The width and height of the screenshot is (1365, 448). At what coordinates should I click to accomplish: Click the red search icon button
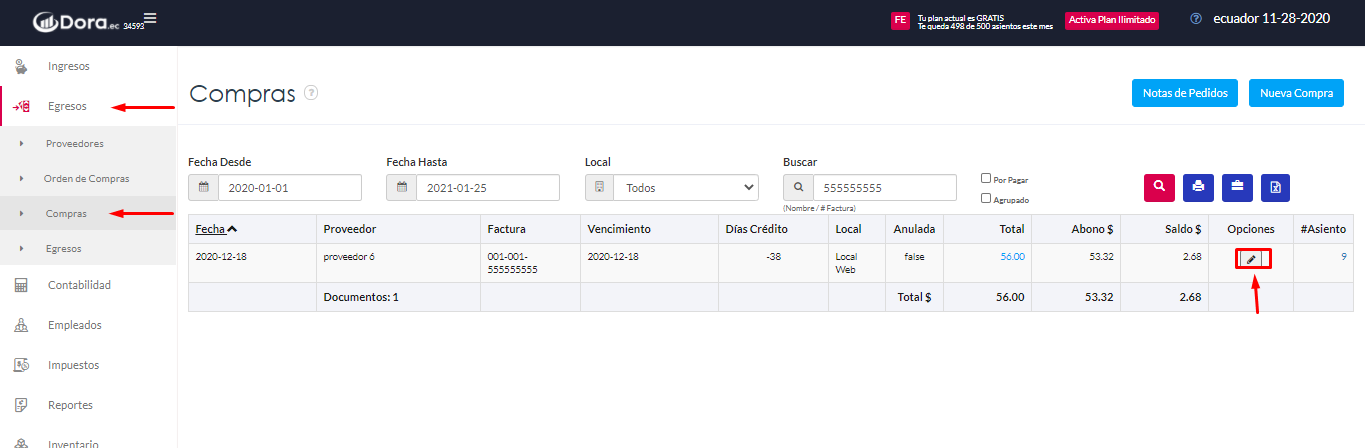[x=1159, y=187]
